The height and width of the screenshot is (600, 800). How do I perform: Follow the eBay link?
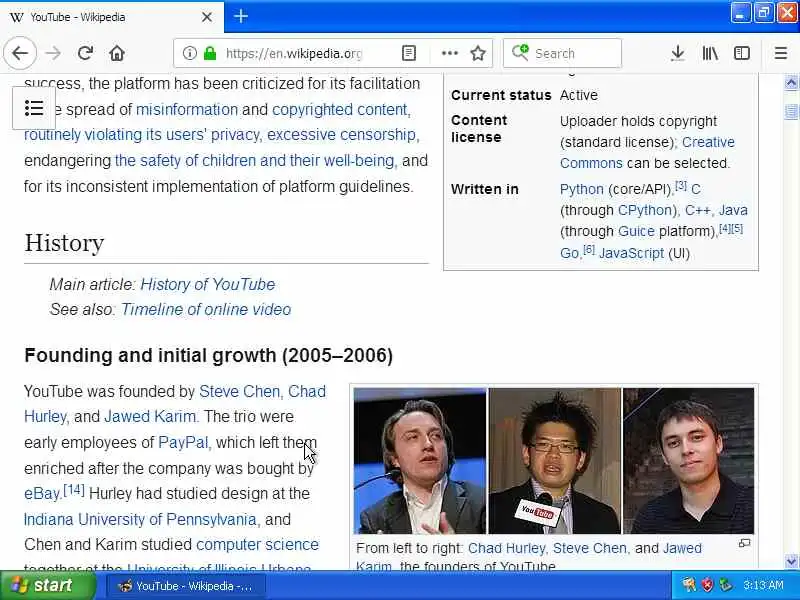pos(42,494)
